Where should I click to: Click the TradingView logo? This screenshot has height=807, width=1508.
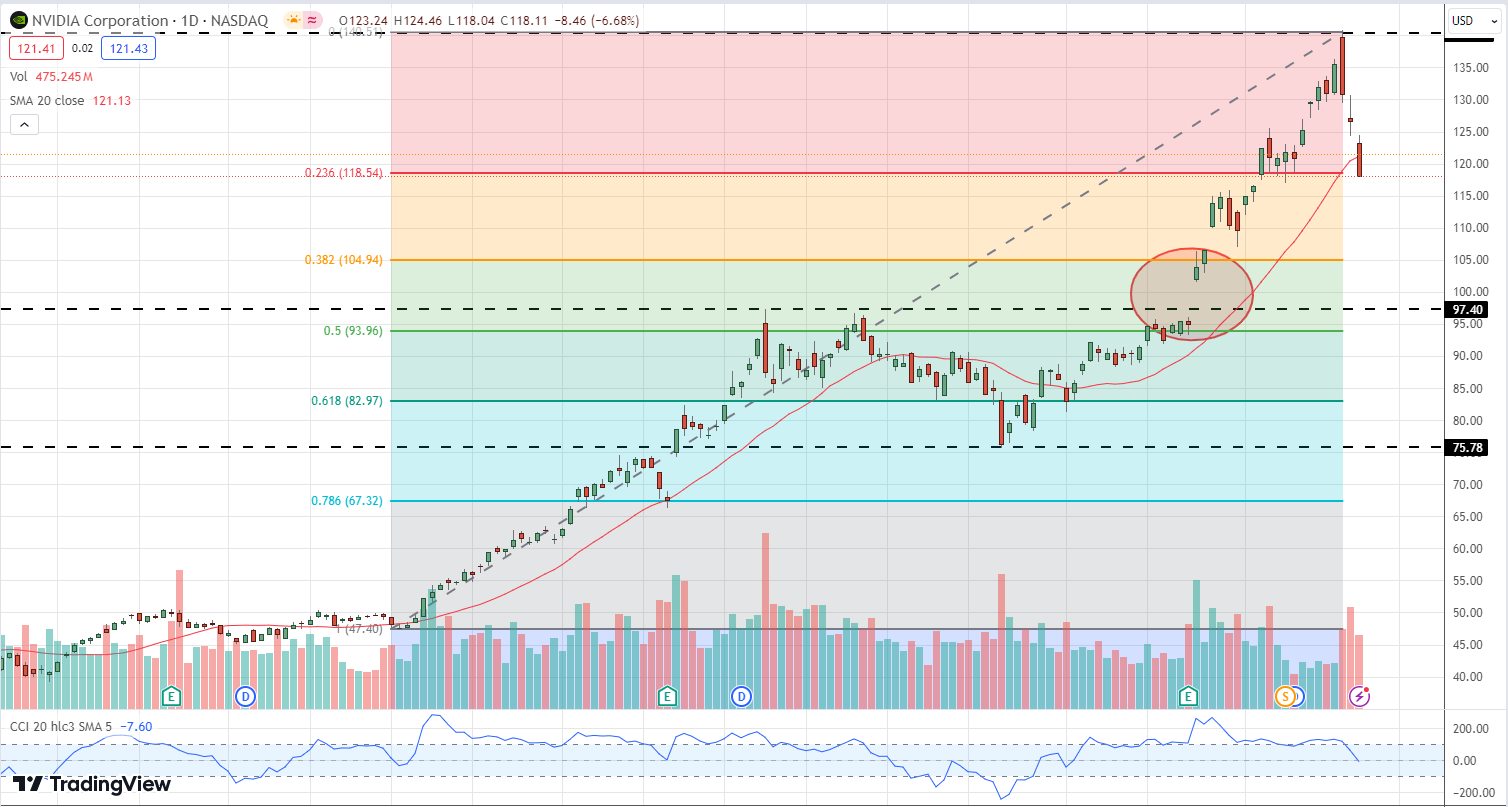pos(92,784)
